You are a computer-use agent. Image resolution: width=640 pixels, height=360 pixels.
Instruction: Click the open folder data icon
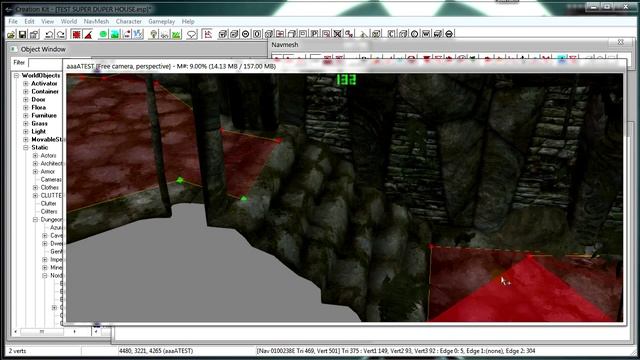11,34
